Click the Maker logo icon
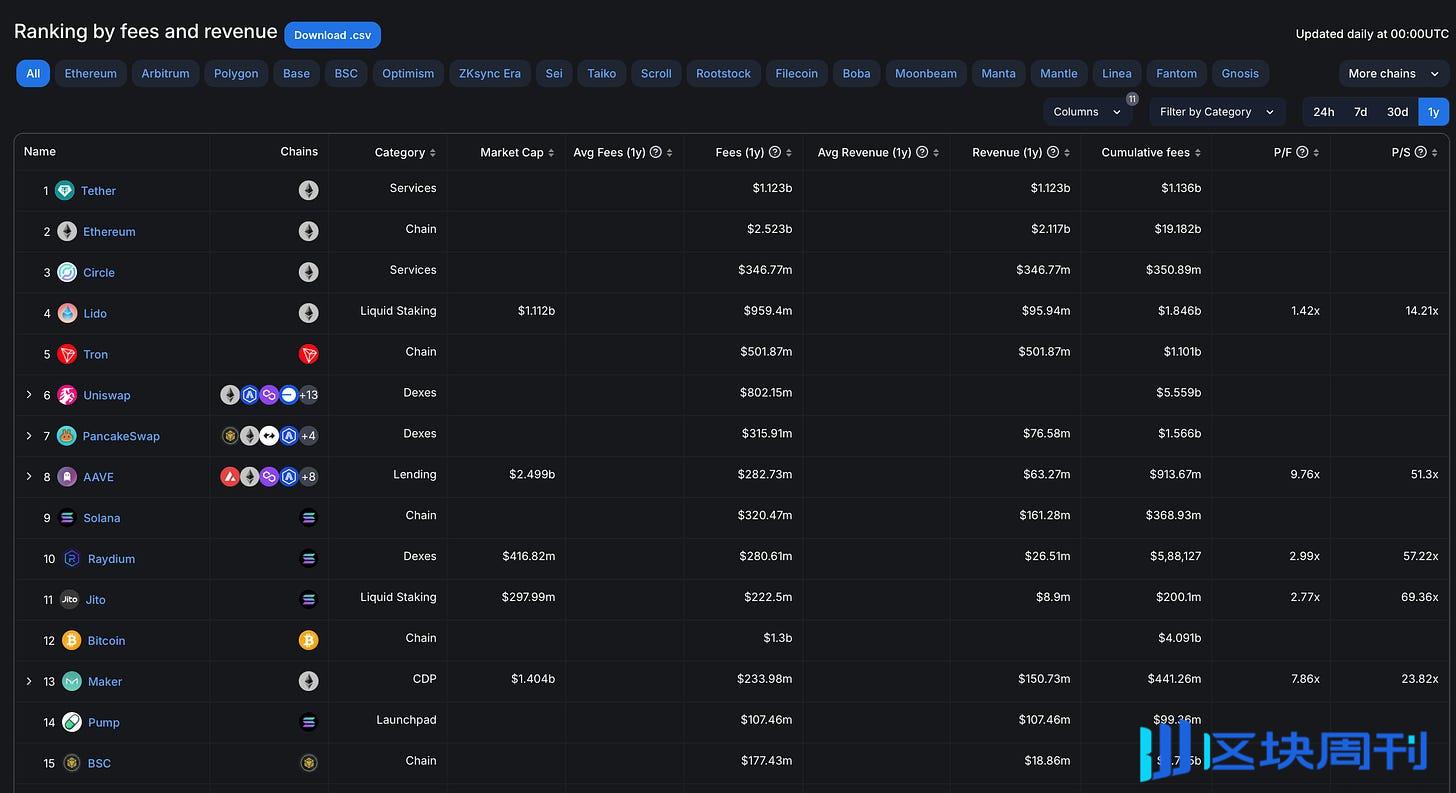Image resolution: width=1456 pixels, height=793 pixels. (x=72, y=682)
